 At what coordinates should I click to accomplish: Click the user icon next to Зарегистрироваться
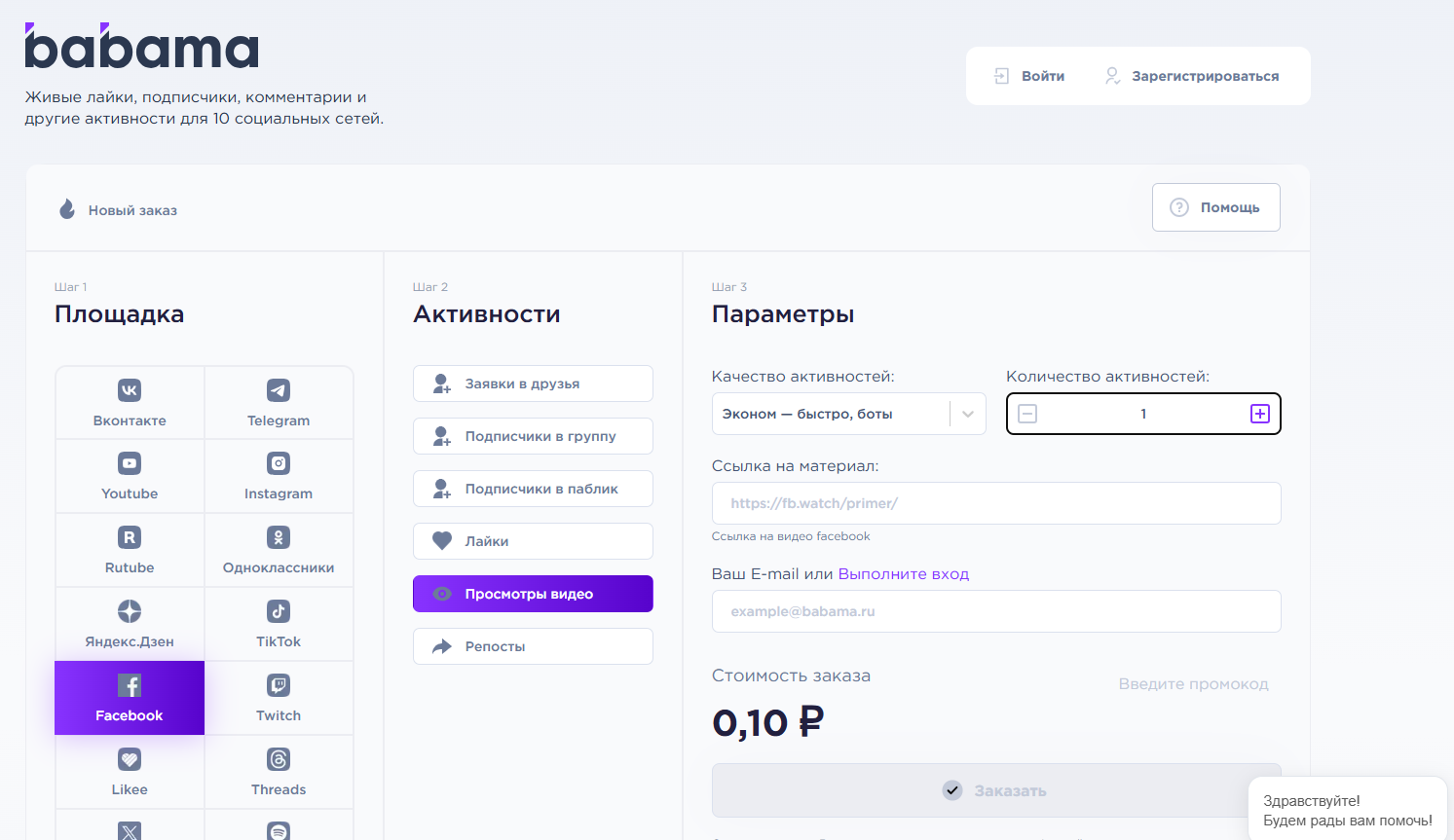point(1112,76)
